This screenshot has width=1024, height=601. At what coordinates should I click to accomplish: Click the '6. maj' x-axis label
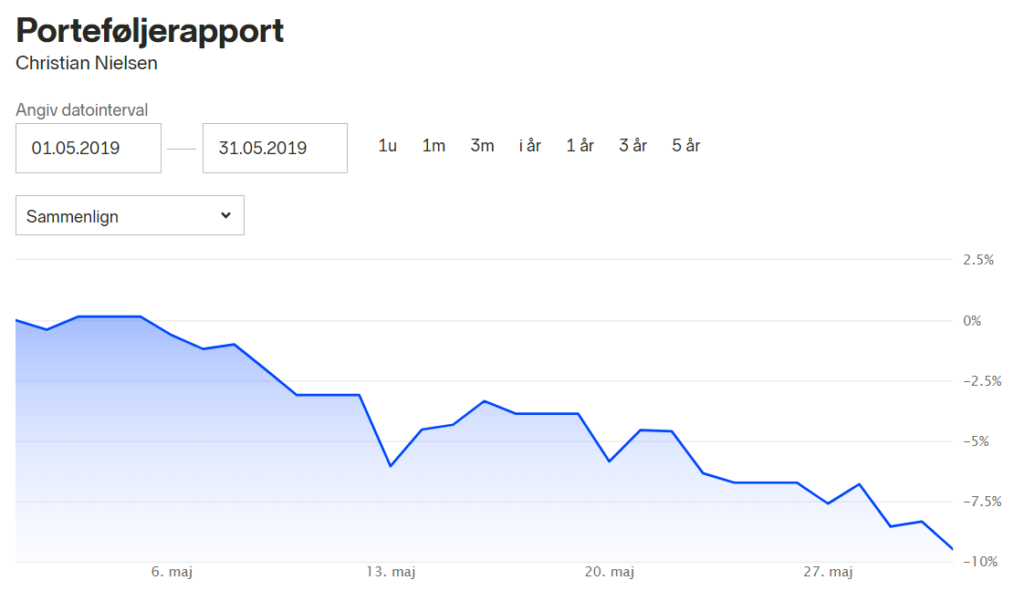[171, 572]
